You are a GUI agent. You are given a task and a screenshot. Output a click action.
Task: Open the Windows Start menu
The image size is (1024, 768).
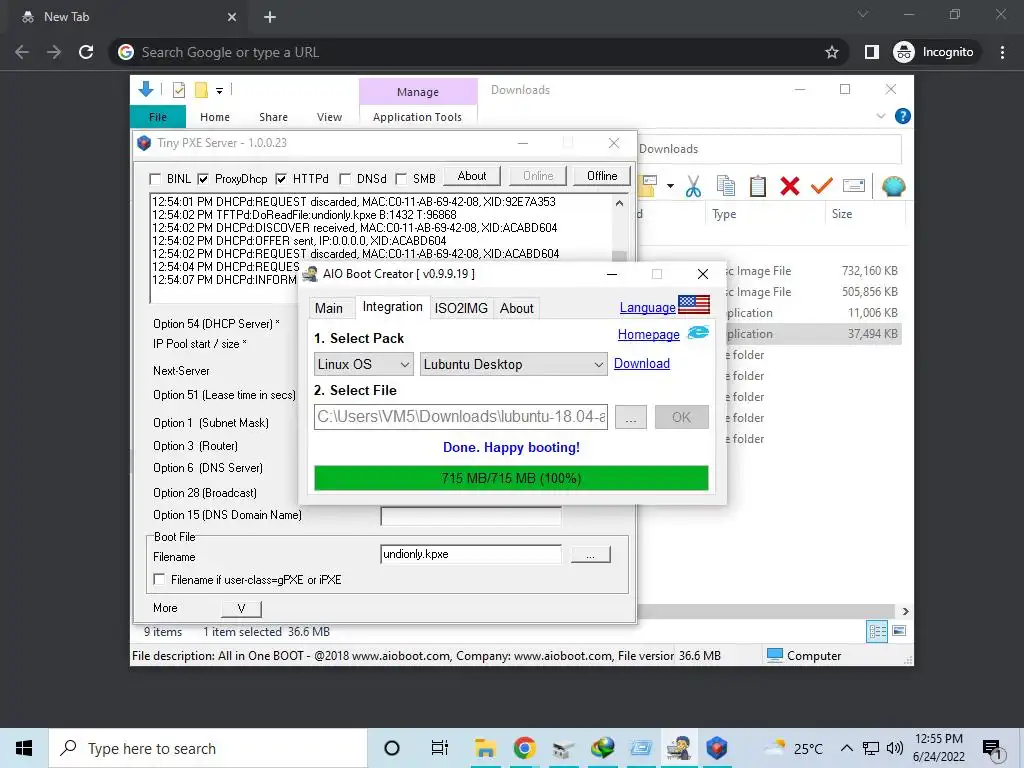[24, 748]
